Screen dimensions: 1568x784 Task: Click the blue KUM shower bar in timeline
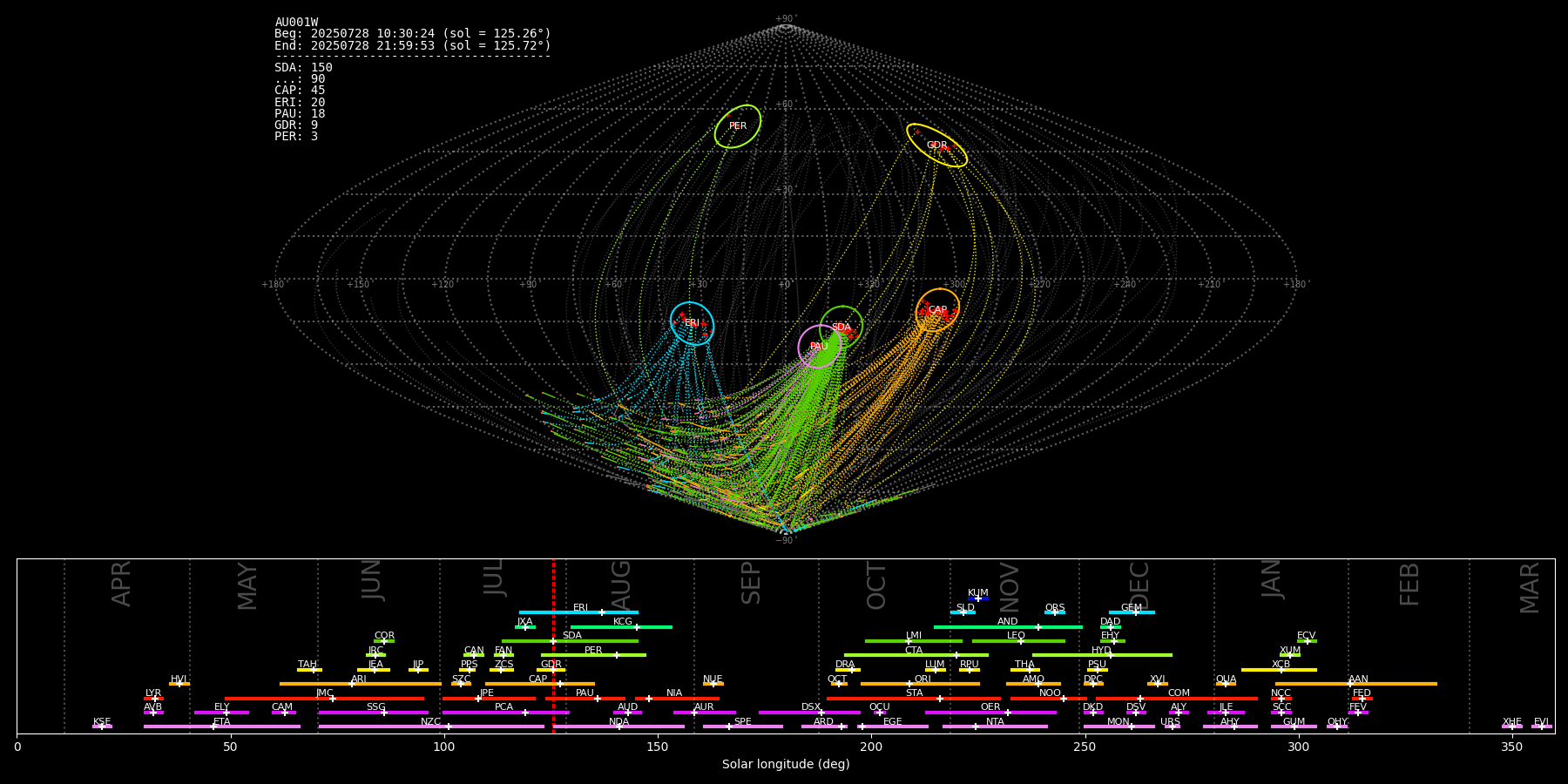click(978, 598)
